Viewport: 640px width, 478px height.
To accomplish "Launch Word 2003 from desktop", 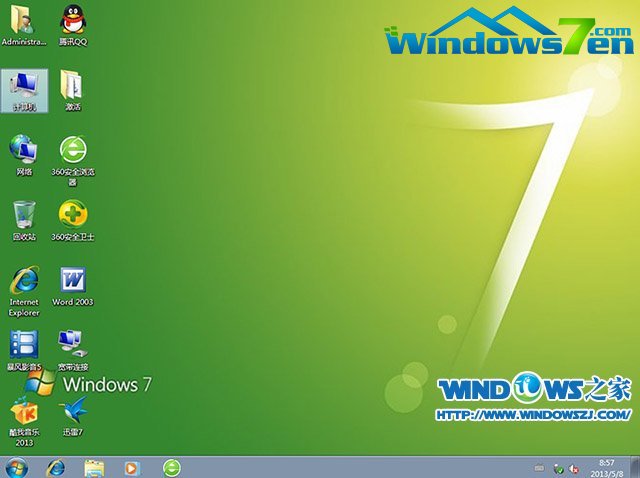I will [x=72, y=281].
